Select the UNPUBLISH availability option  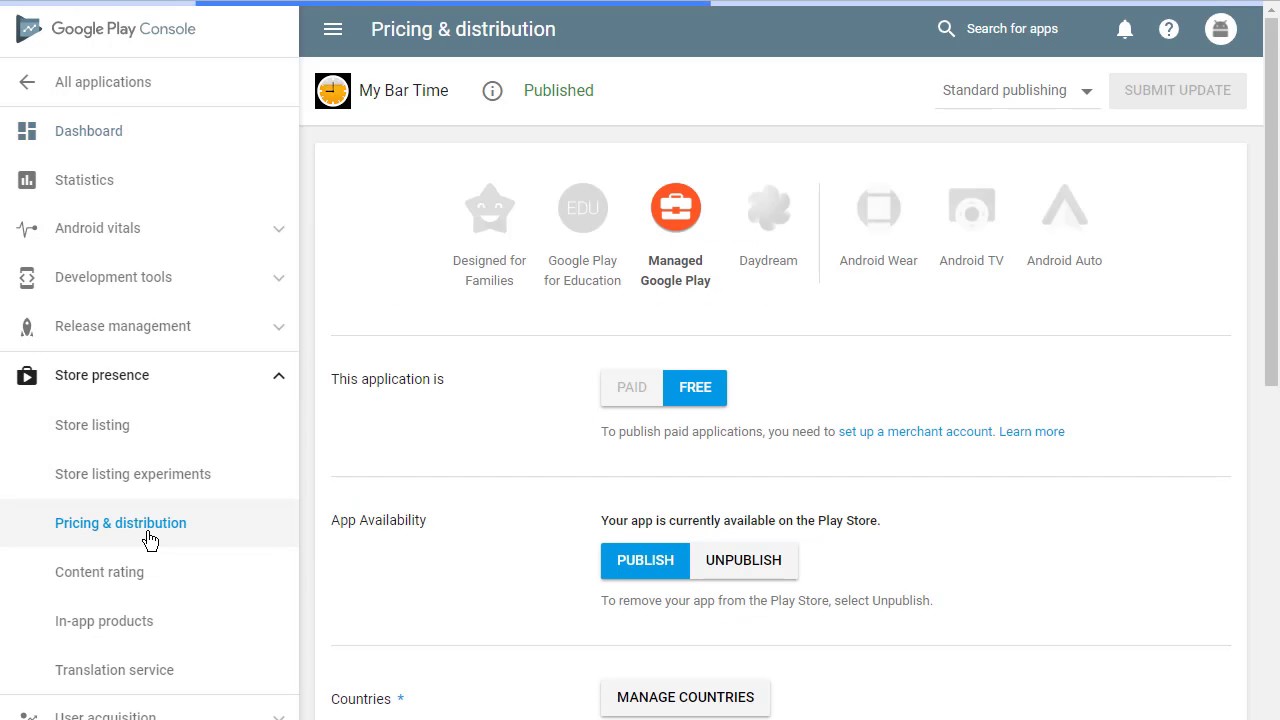743,560
